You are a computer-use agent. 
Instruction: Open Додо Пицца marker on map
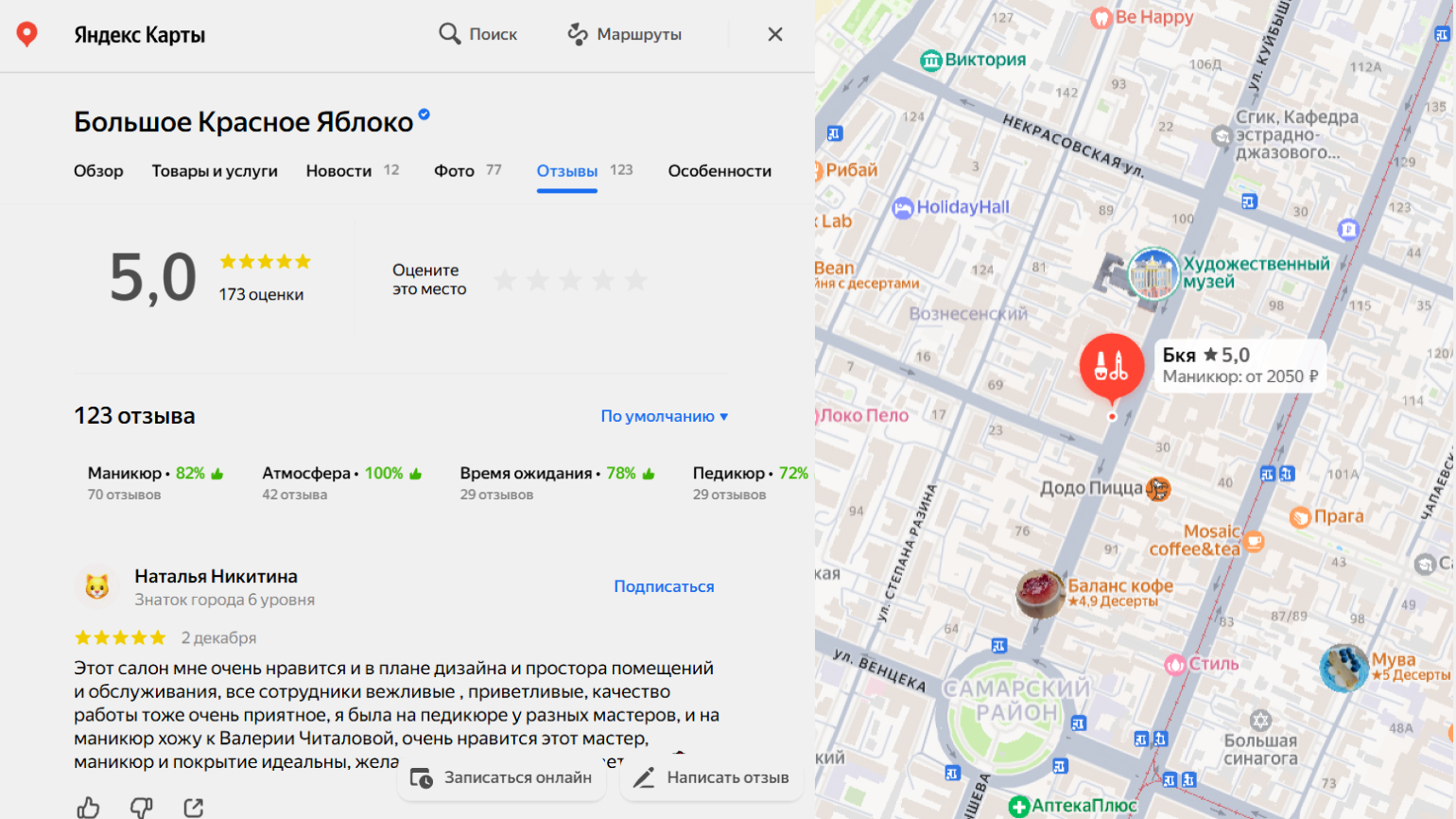pyautogui.click(x=1157, y=489)
